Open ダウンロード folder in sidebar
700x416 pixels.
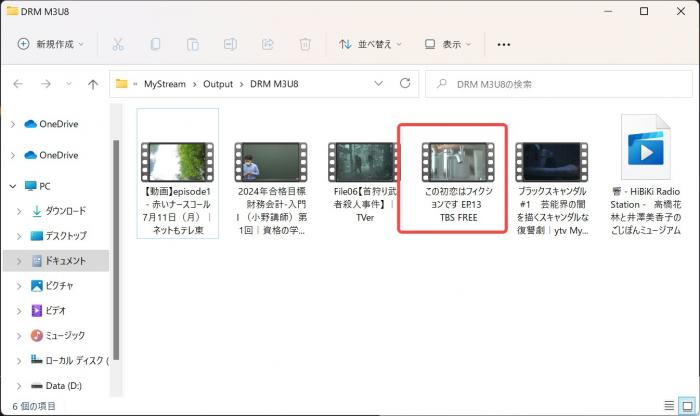(59, 211)
